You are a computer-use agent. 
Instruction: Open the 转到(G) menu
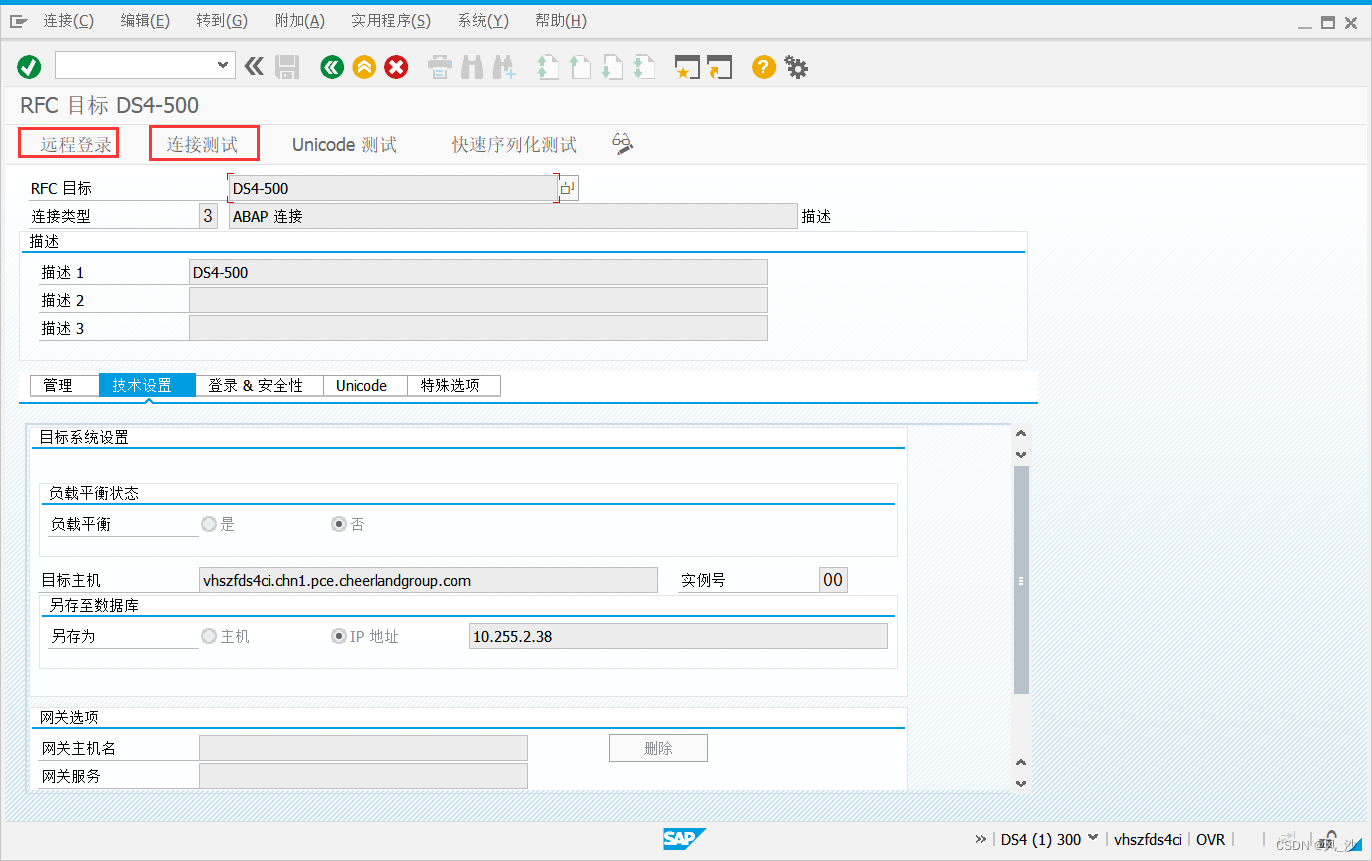coord(222,21)
